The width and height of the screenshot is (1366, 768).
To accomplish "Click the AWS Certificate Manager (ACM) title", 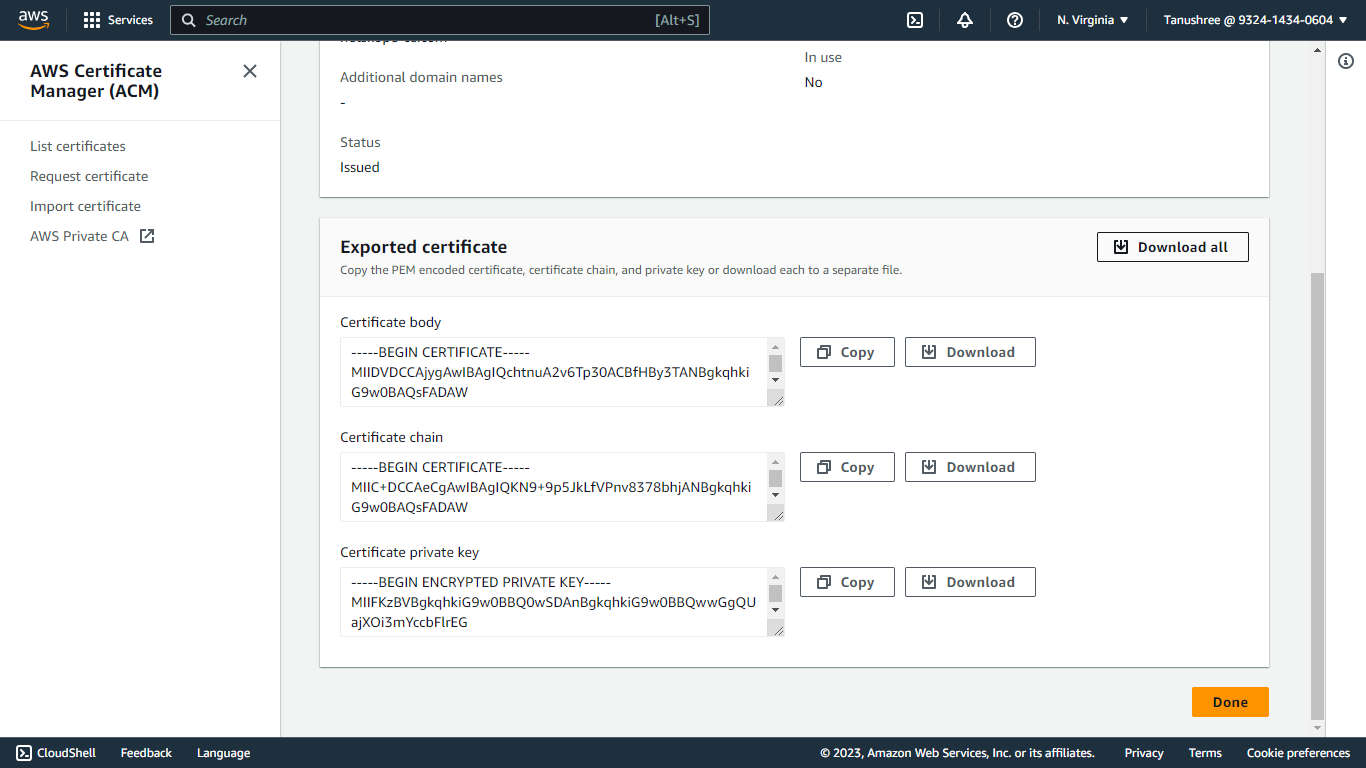I will [x=96, y=81].
